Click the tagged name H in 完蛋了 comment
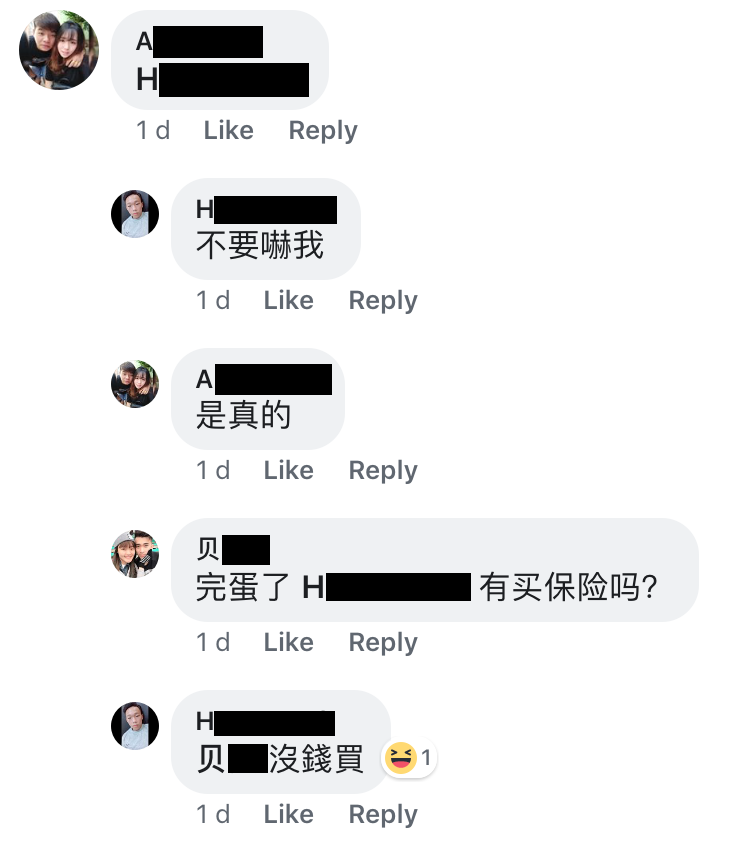Image resolution: width=745 pixels, height=841 pixels. pyautogui.click(x=387, y=587)
